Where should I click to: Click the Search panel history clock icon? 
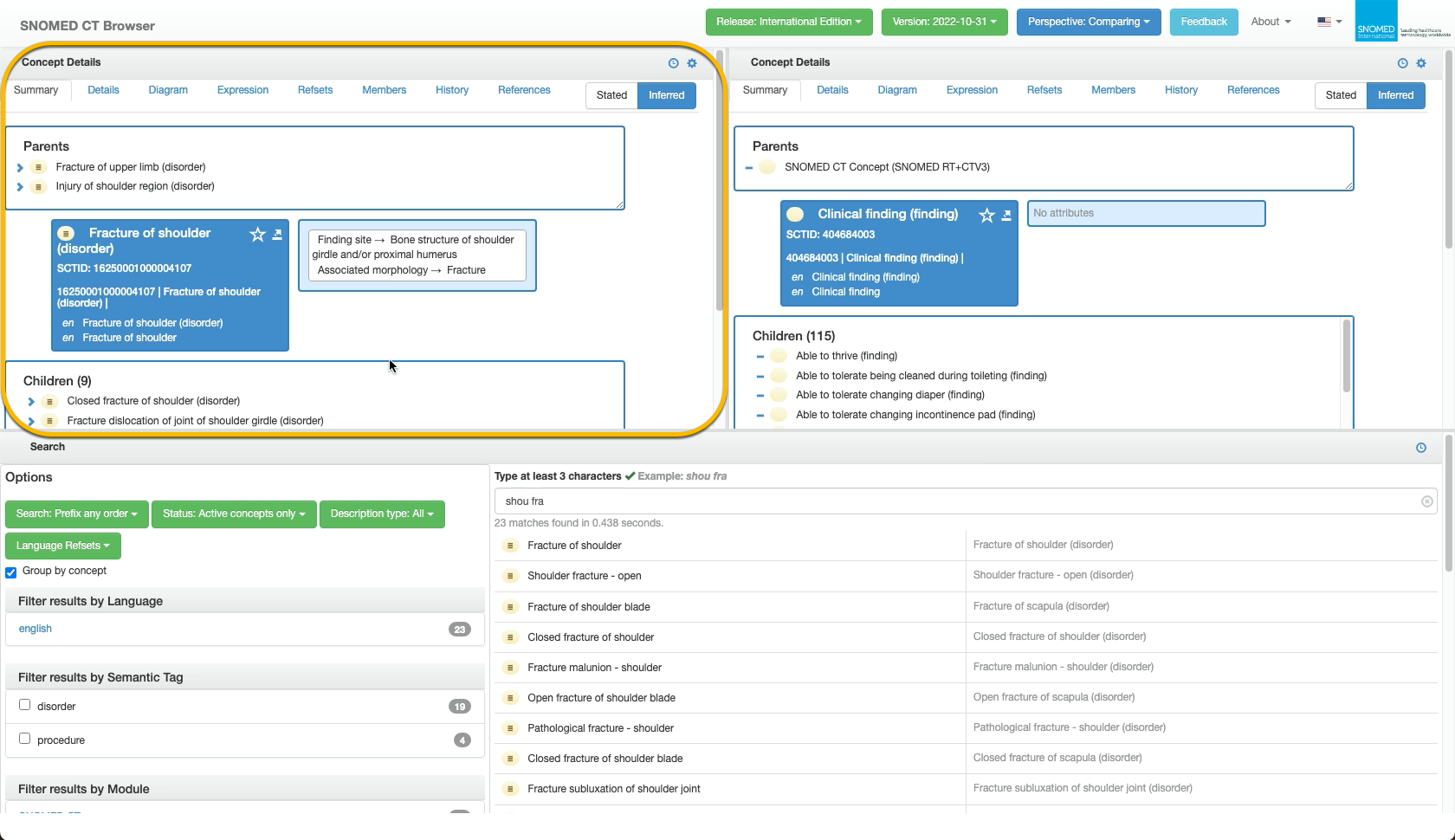[x=1421, y=448]
